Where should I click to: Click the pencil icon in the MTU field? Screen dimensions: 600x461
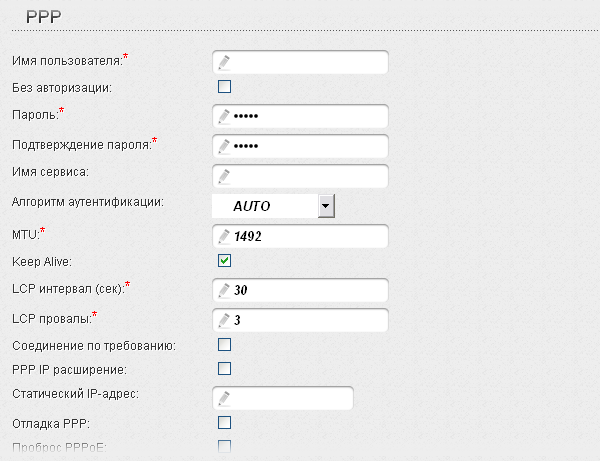click(224, 237)
